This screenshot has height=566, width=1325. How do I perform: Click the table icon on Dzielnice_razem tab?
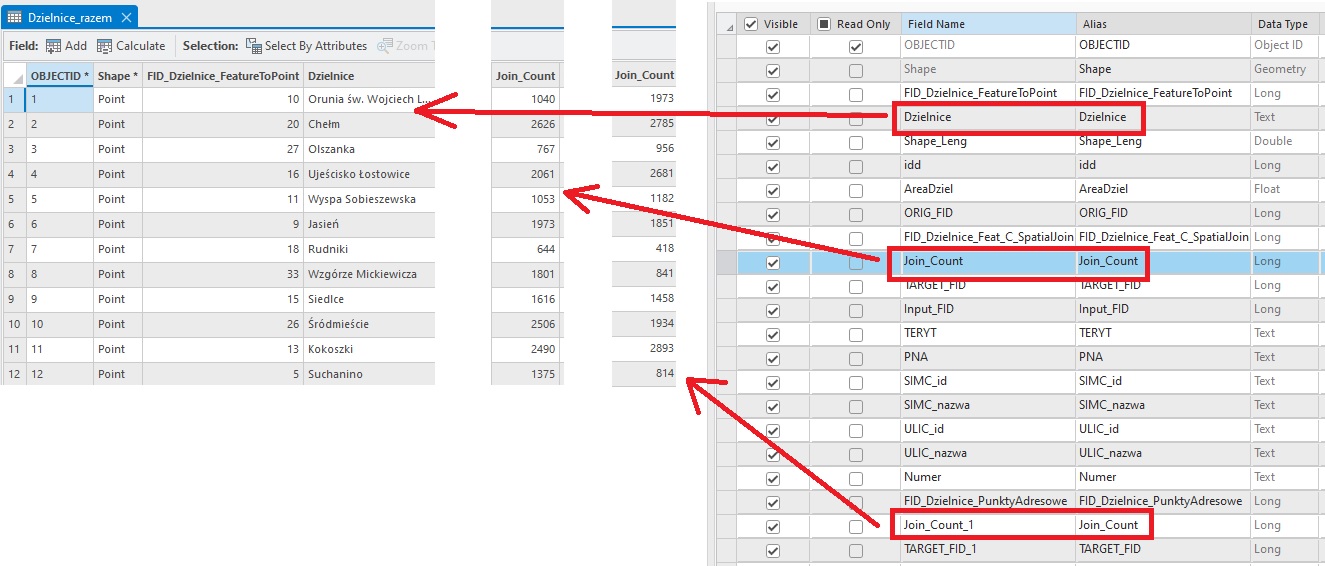[15, 18]
